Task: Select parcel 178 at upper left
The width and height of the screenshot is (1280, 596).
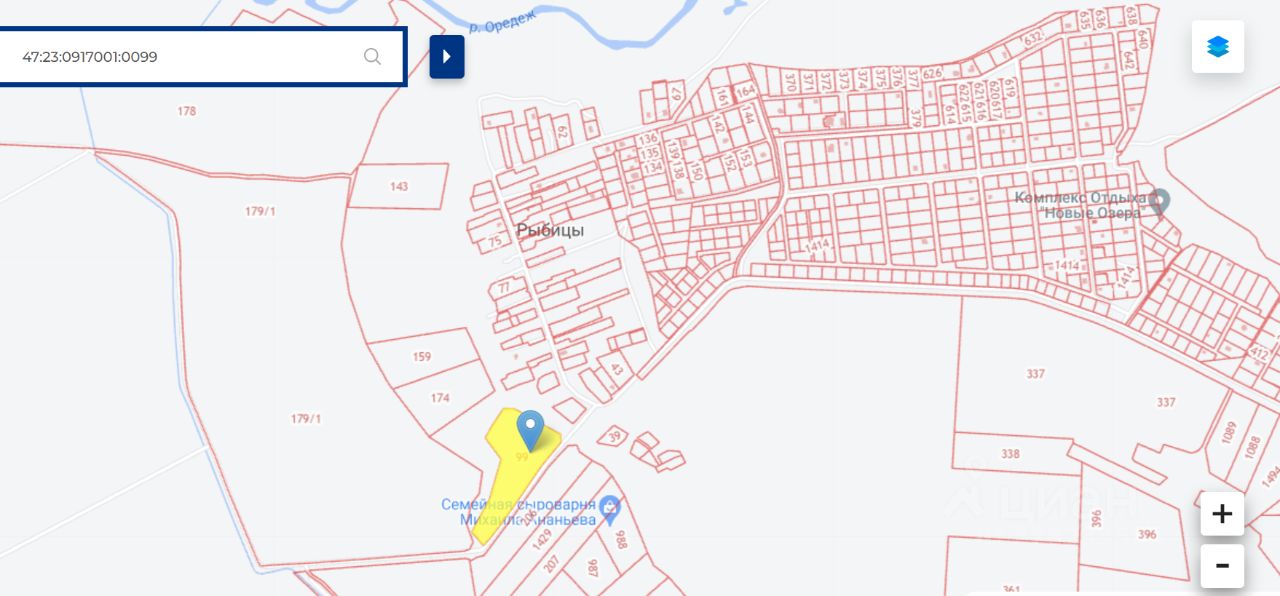Action: [187, 111]
